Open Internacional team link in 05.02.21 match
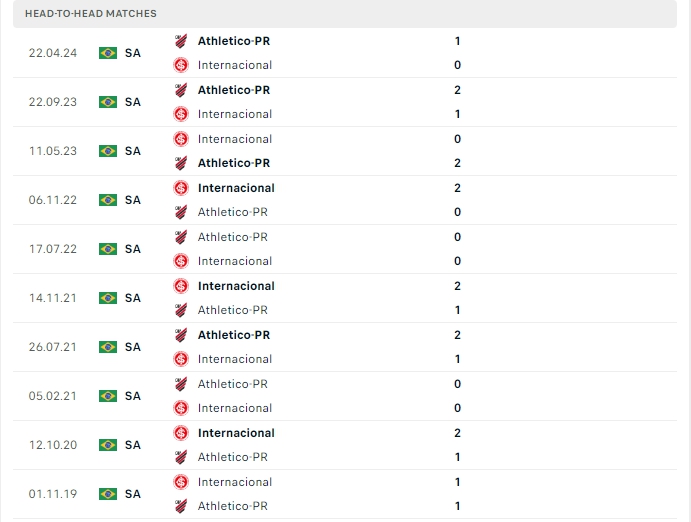The image size is (691, 522). click(235, 408)
